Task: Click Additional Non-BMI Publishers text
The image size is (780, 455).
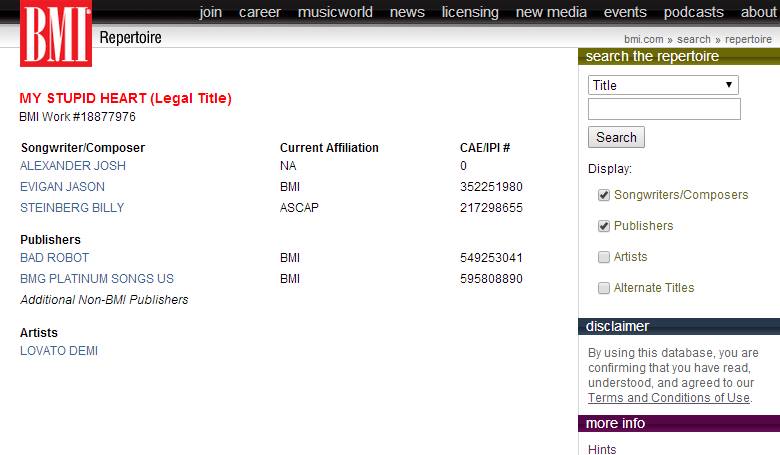Action: tap(104, 299)
